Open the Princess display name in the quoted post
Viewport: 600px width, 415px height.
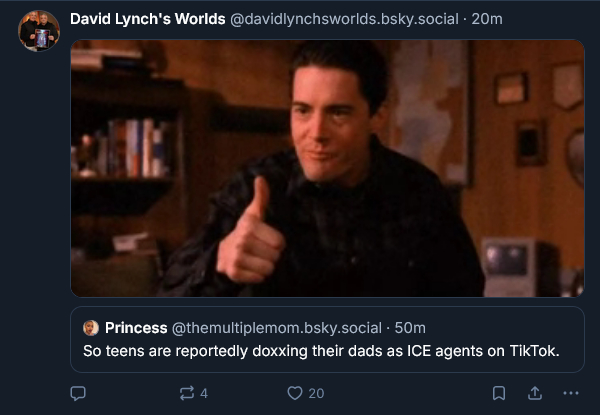135,328
